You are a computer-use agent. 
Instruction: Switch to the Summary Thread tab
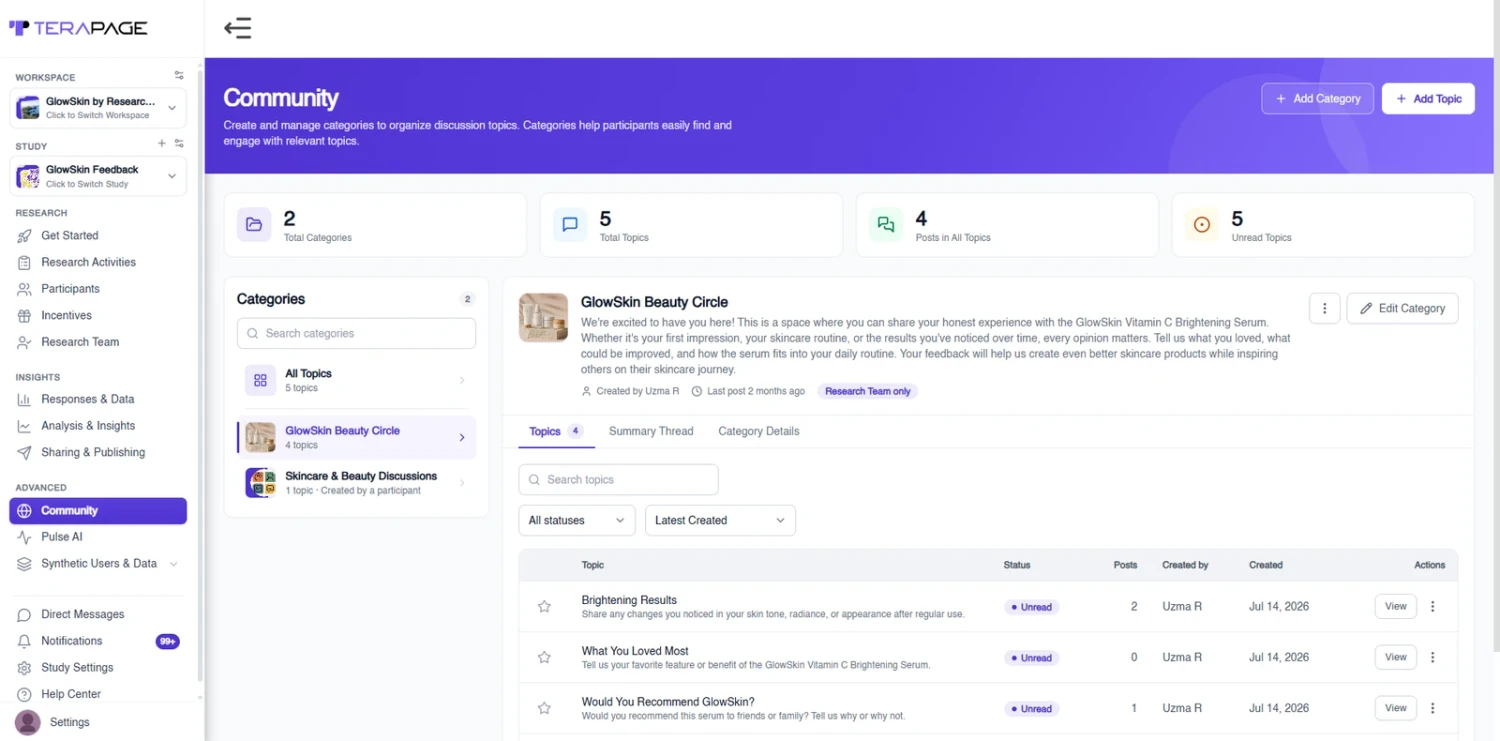651,431
